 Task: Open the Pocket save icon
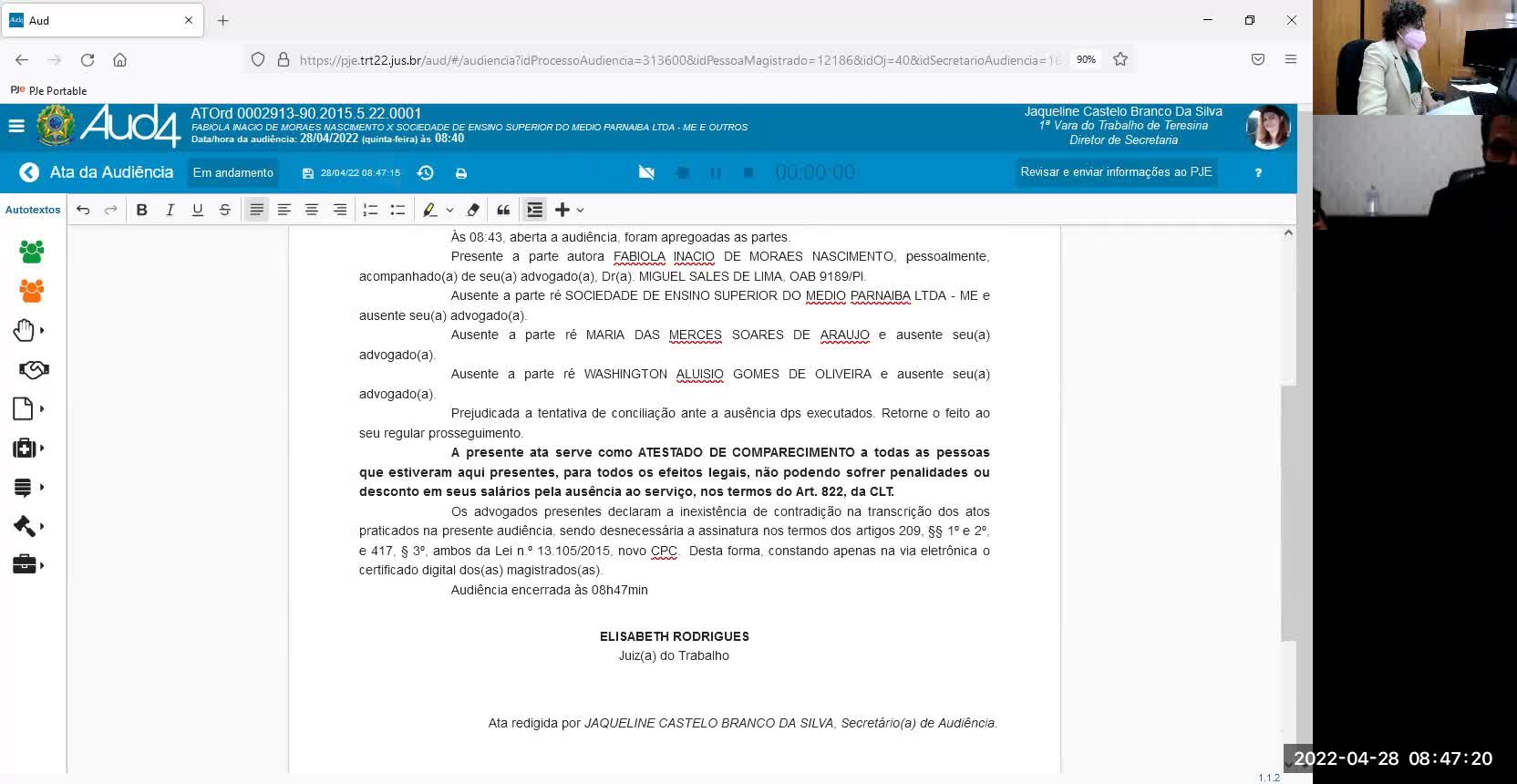[x=1258, y=59]
